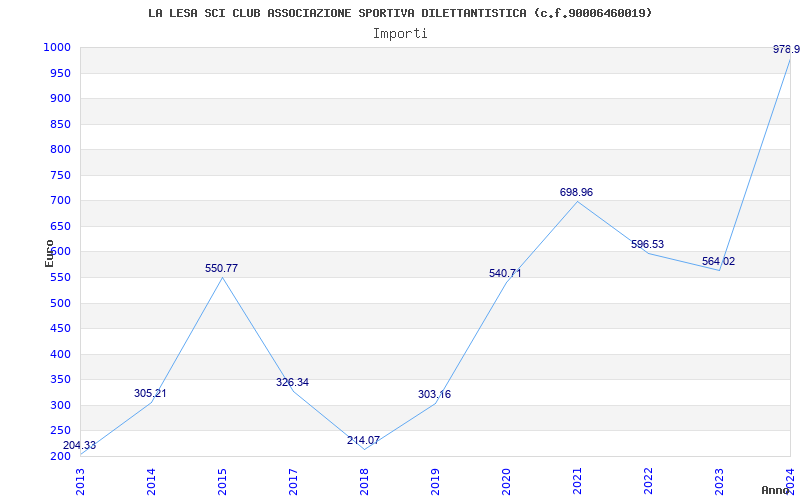800x500 pixels.
Task: Click the 850 y-axis value
Action: click(x=60, y=124)
